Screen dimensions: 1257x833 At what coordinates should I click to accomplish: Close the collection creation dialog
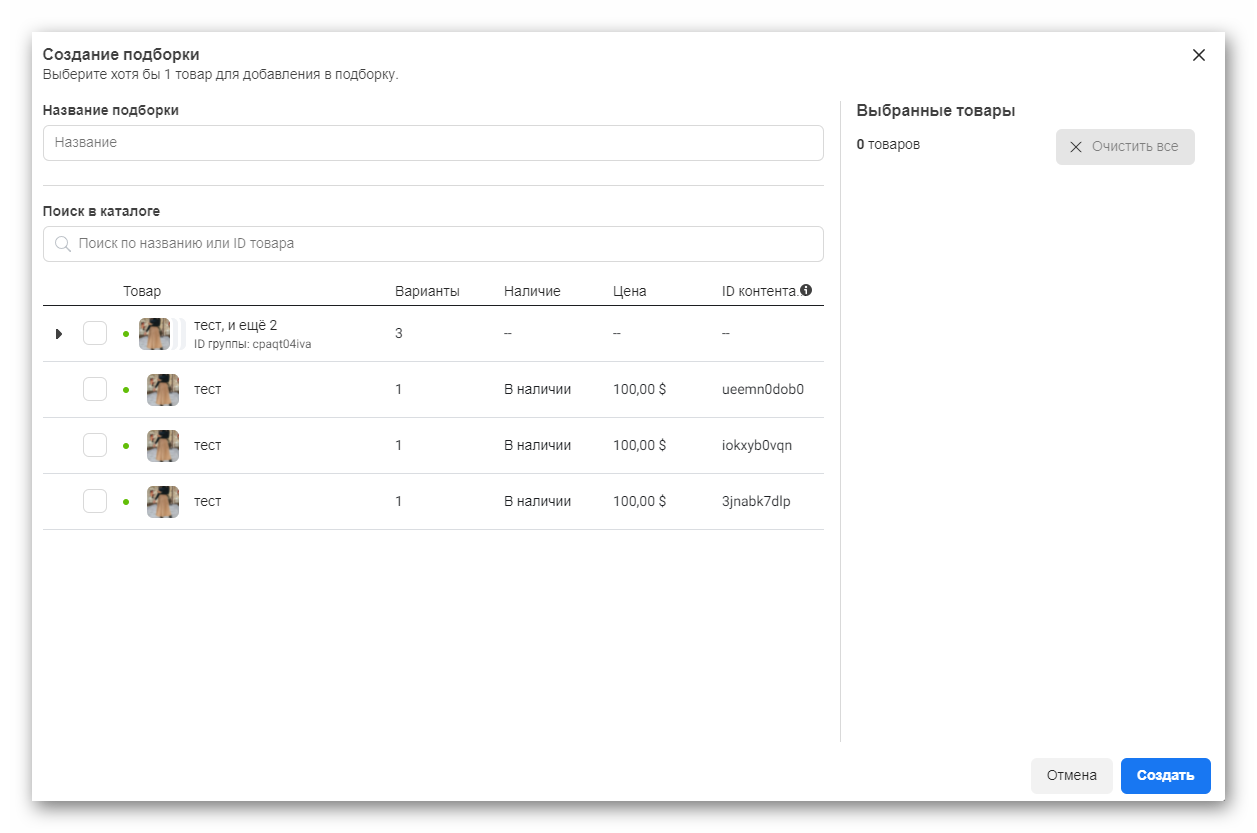[1198, 55]
